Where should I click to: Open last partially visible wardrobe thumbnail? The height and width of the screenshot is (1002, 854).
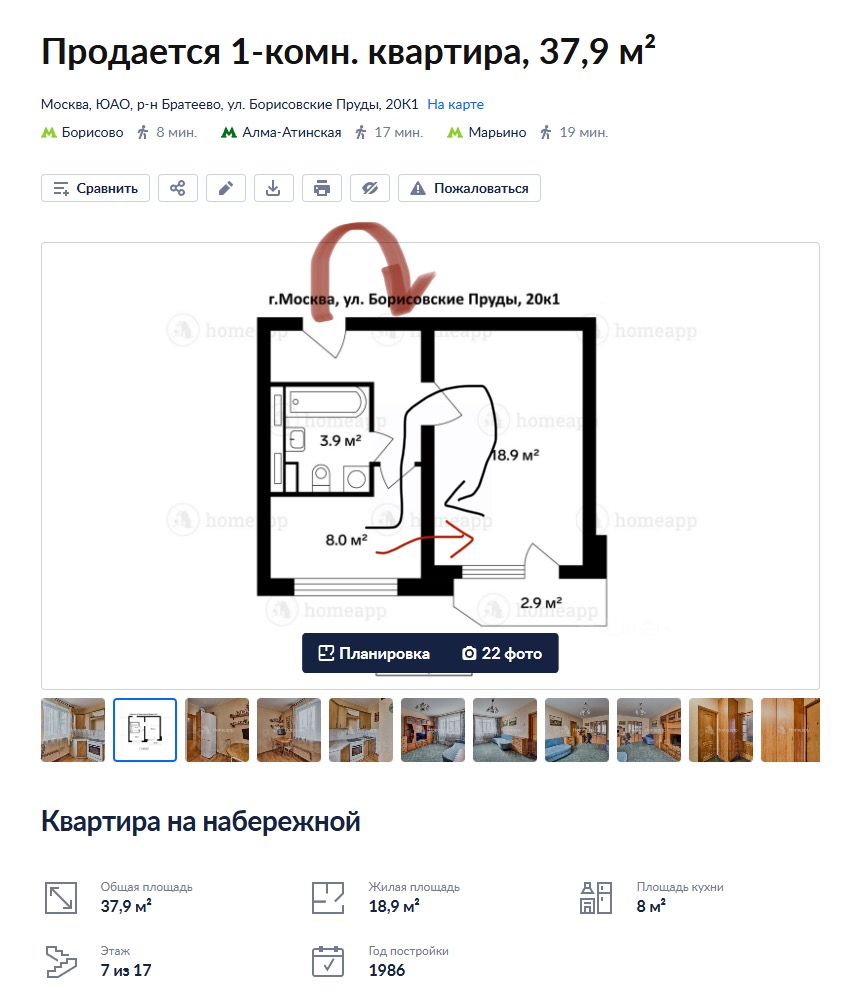click(790, 730)
